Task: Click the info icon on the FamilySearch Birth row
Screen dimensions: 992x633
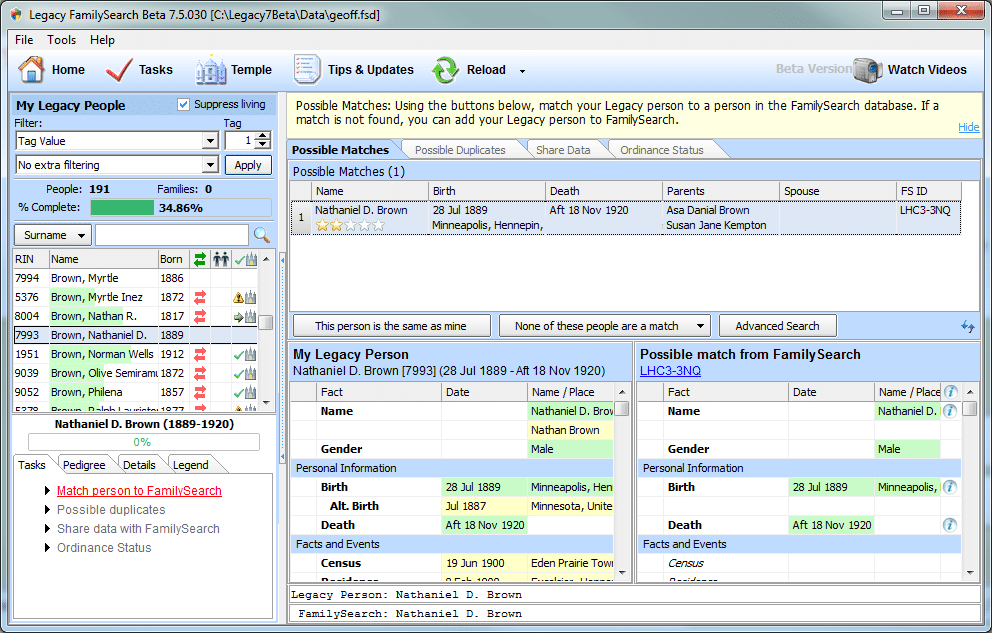Action: pyautogui.click(x=950, y=487)
